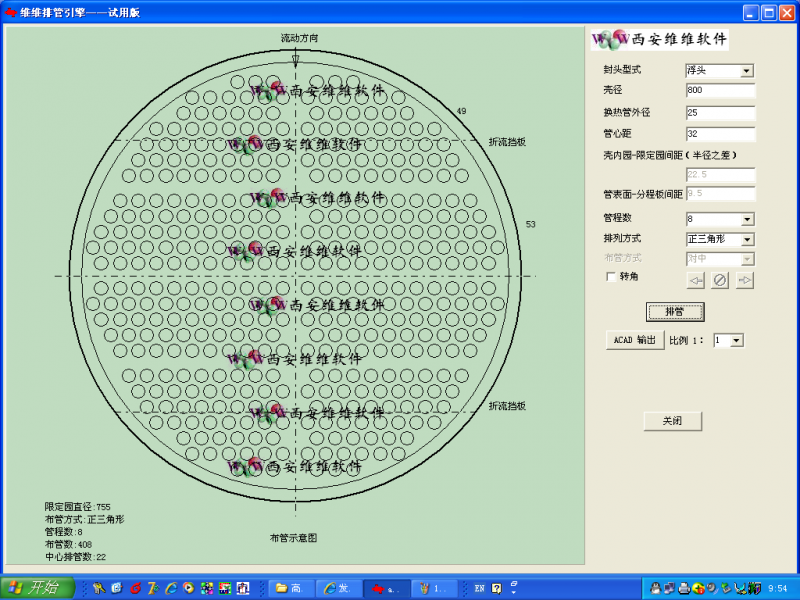Viewport: 800px width, 600px height.
Task: Click the upper 折流挡板 label
Action: tap(507, 142)
